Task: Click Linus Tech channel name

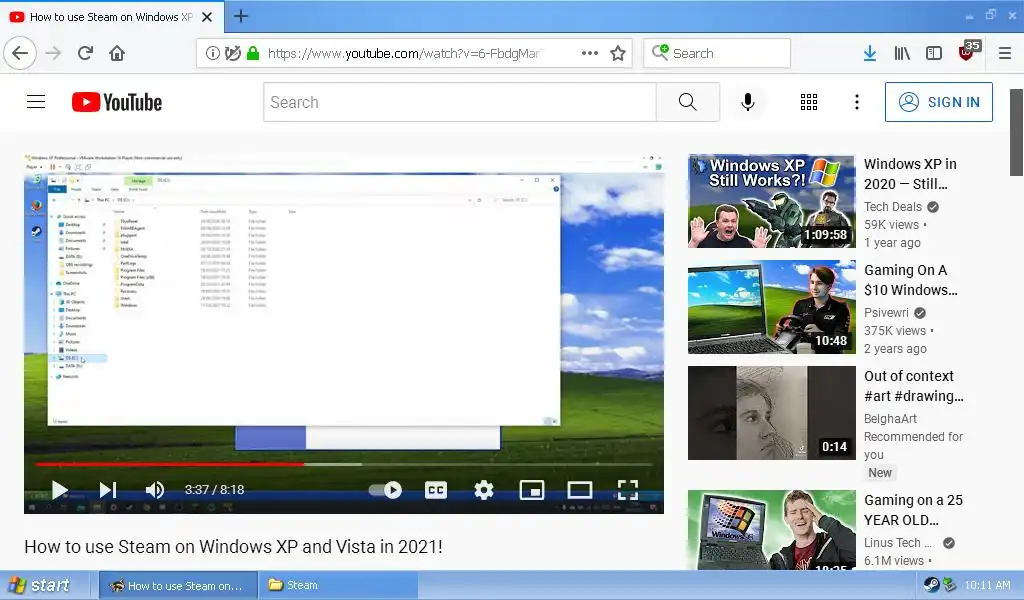Action: (x=898, y=543)
